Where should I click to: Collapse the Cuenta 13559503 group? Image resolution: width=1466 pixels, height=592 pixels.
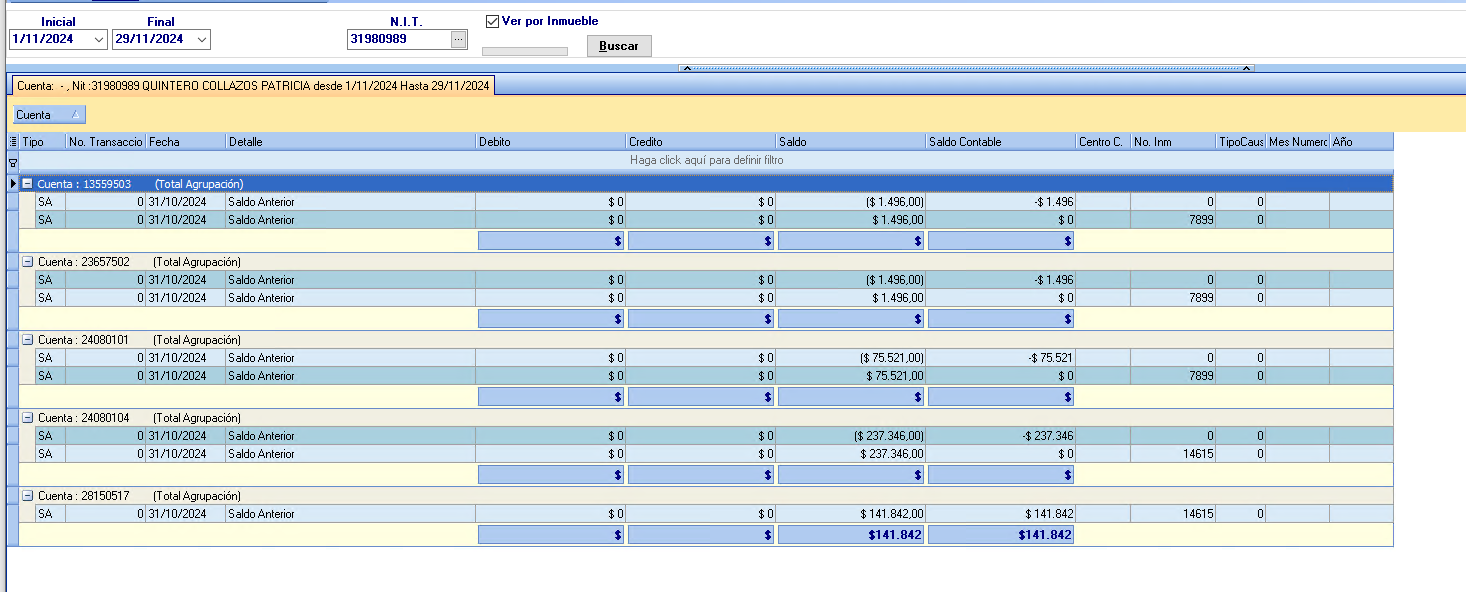pos(28,184)
